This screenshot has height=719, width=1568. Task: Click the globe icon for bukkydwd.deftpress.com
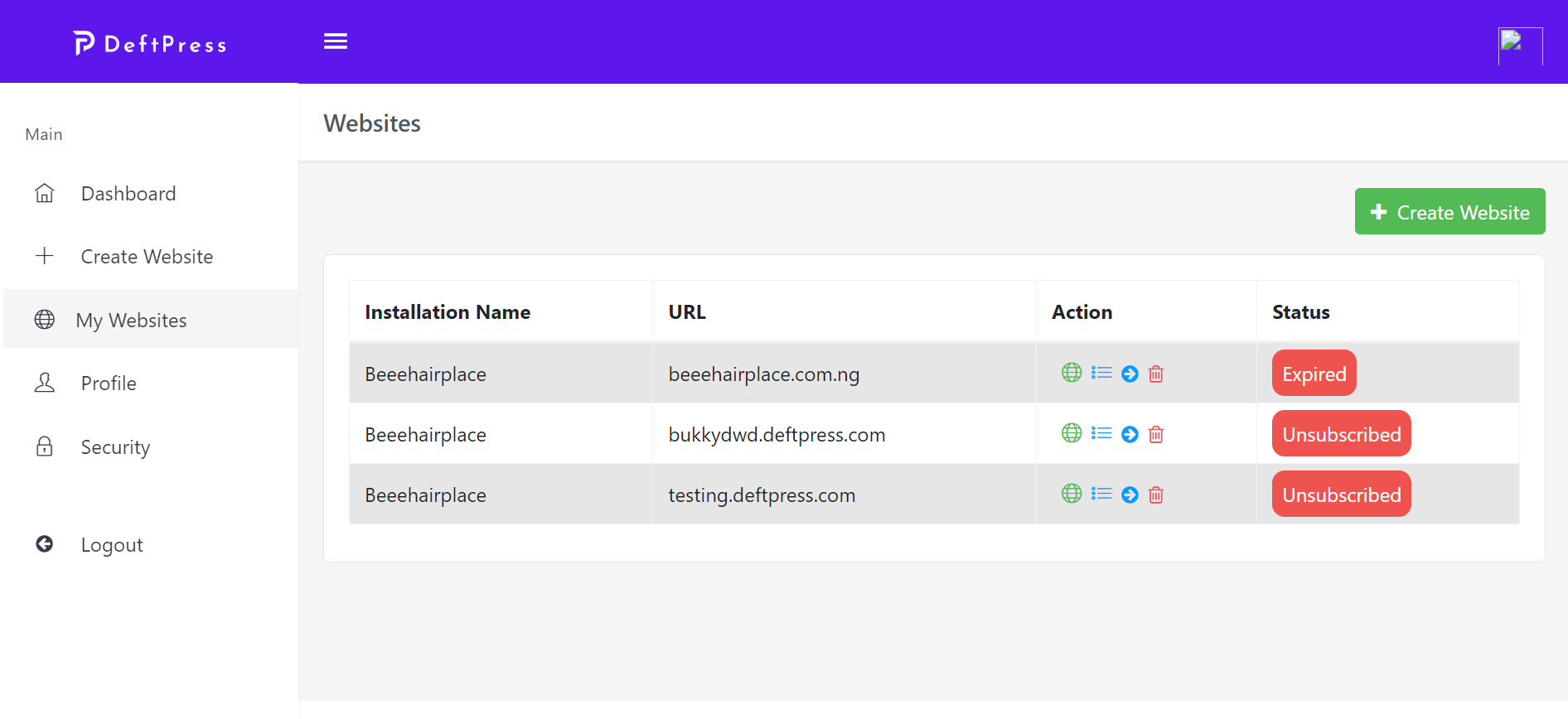pos(1072,433)
